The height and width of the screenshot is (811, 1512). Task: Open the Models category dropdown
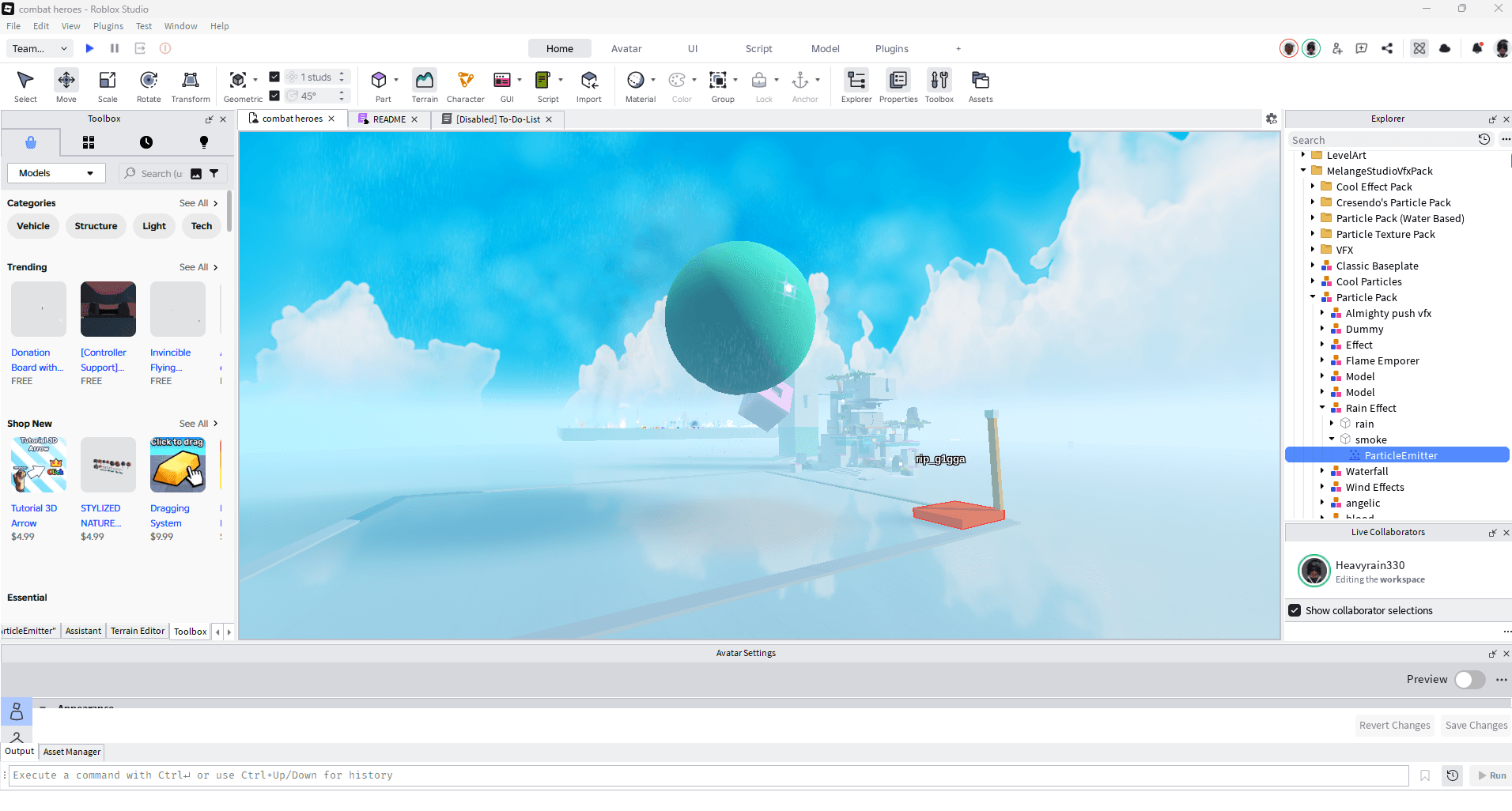tap(56, 173)
